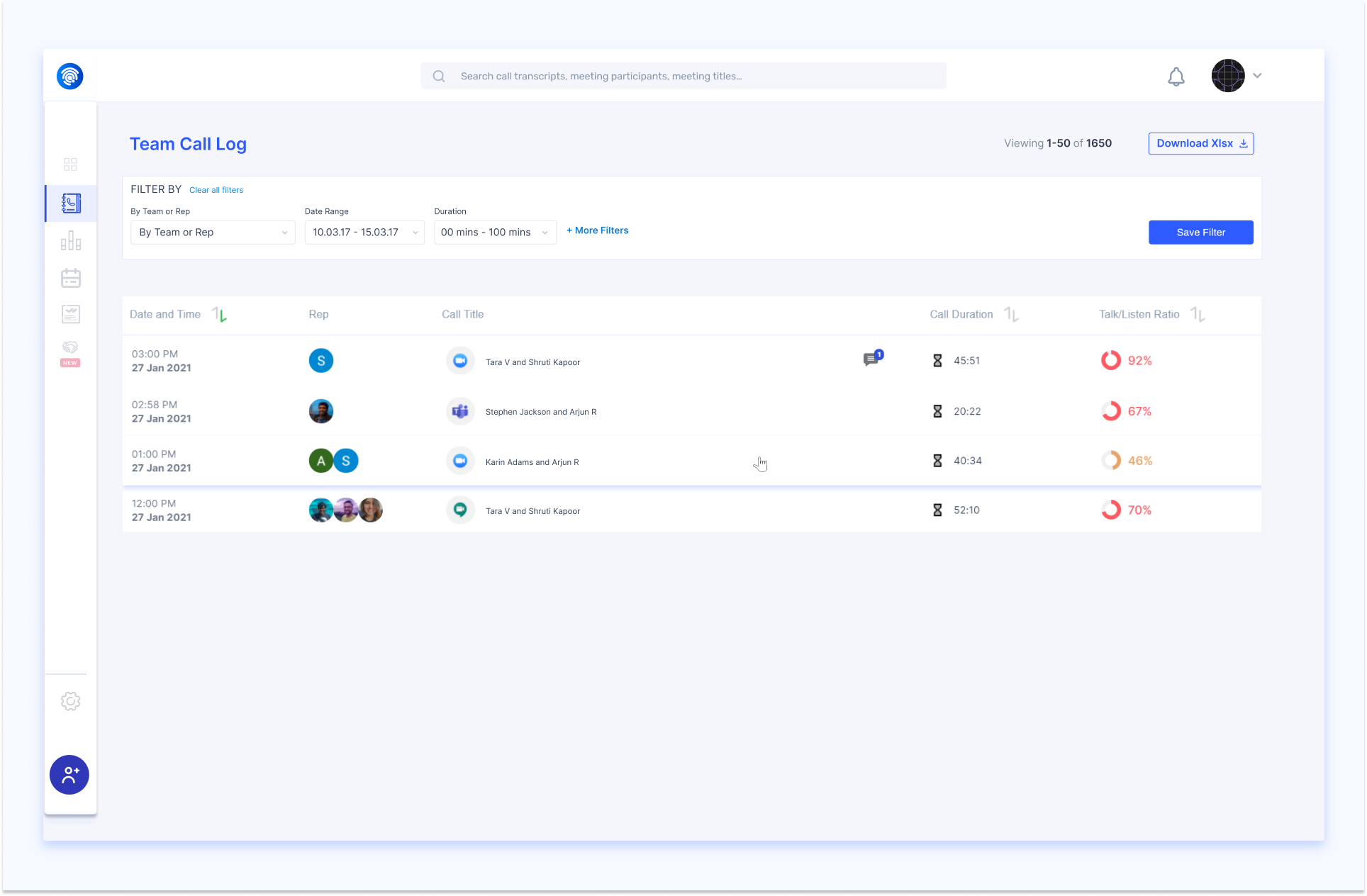Viewport: 1367px width, 896px height.
Task: Click the 'Rep' column header
Action: pyautogui.click(x=318, y=314)
